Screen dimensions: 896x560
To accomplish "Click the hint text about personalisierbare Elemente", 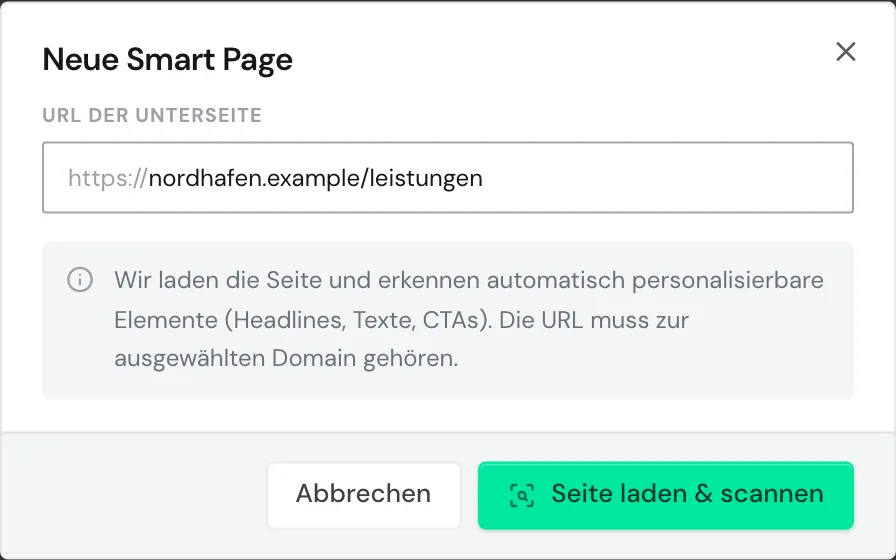I will 469,319.
